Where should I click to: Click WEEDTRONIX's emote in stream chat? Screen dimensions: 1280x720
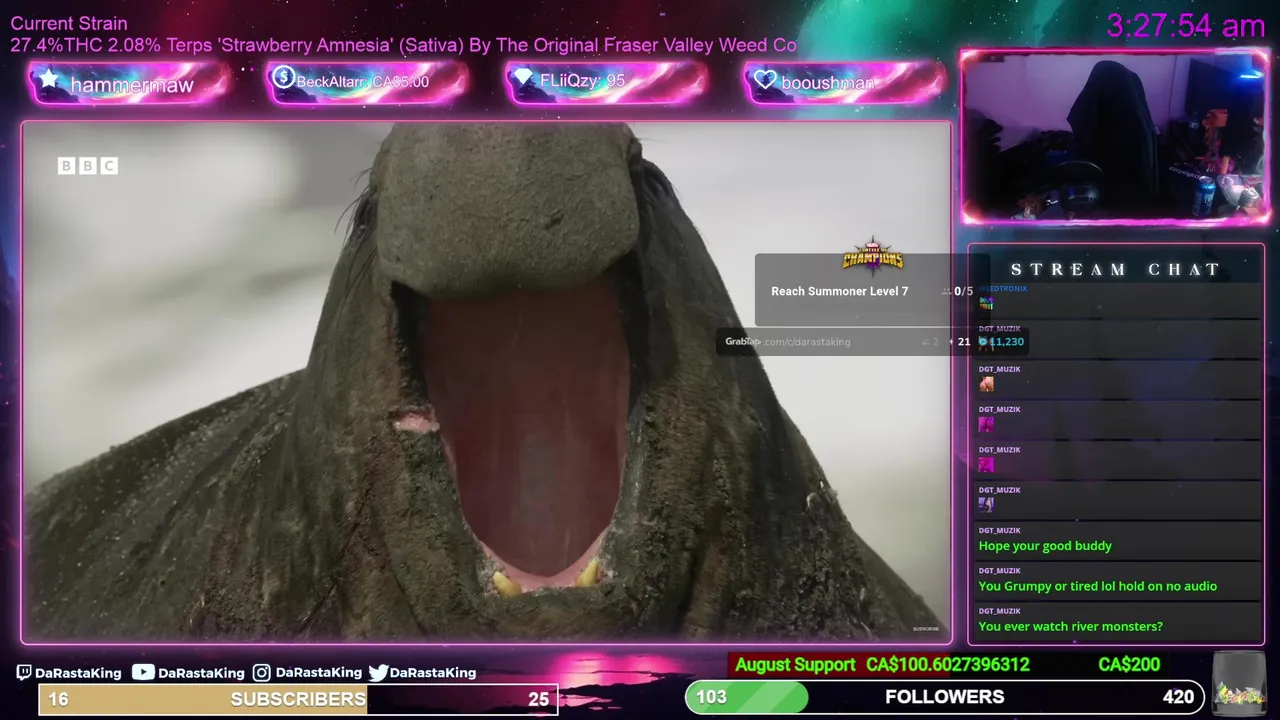point(986,303)
